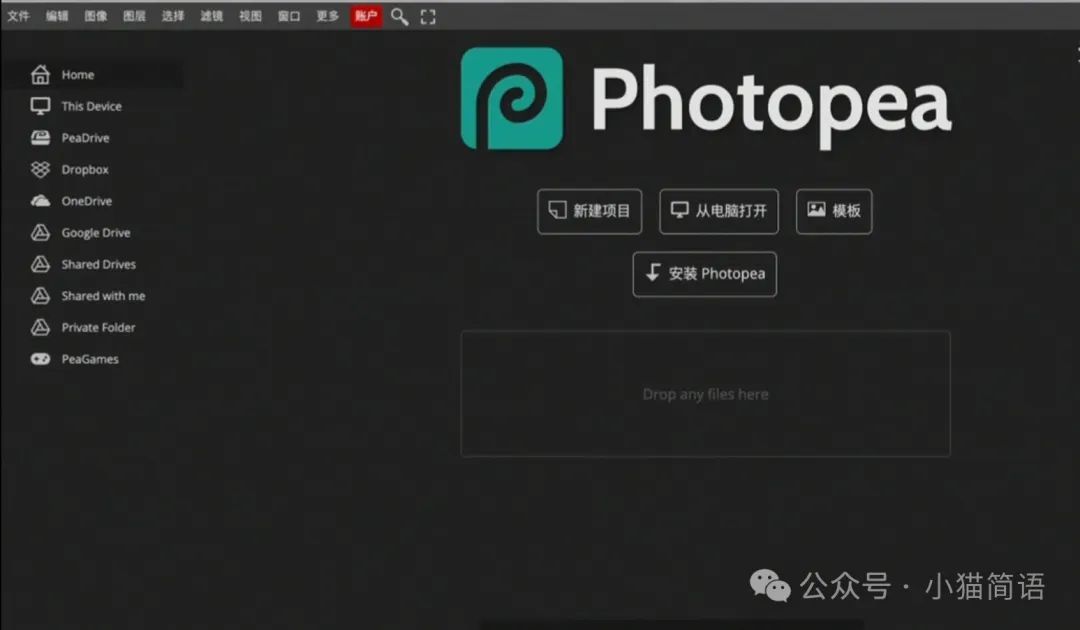Click the PeaGames gamepad icon
Screen dimensions: 1080x630
(x=41, y=359)
